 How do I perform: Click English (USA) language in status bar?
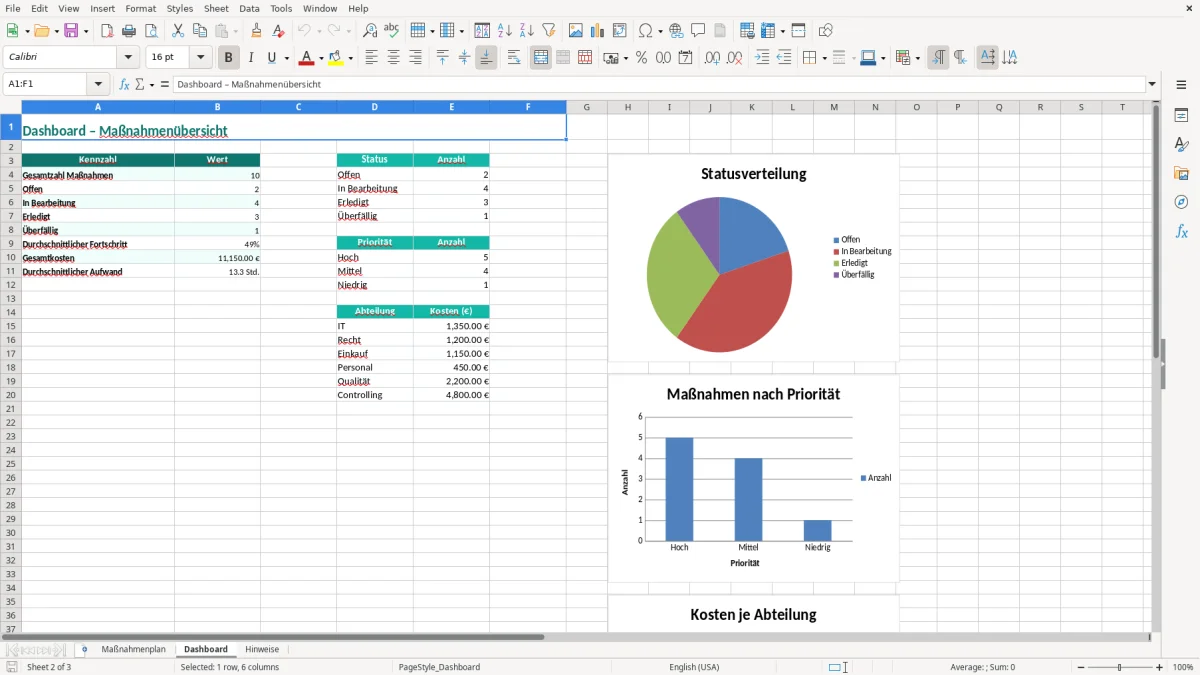(x=694, y=667)
